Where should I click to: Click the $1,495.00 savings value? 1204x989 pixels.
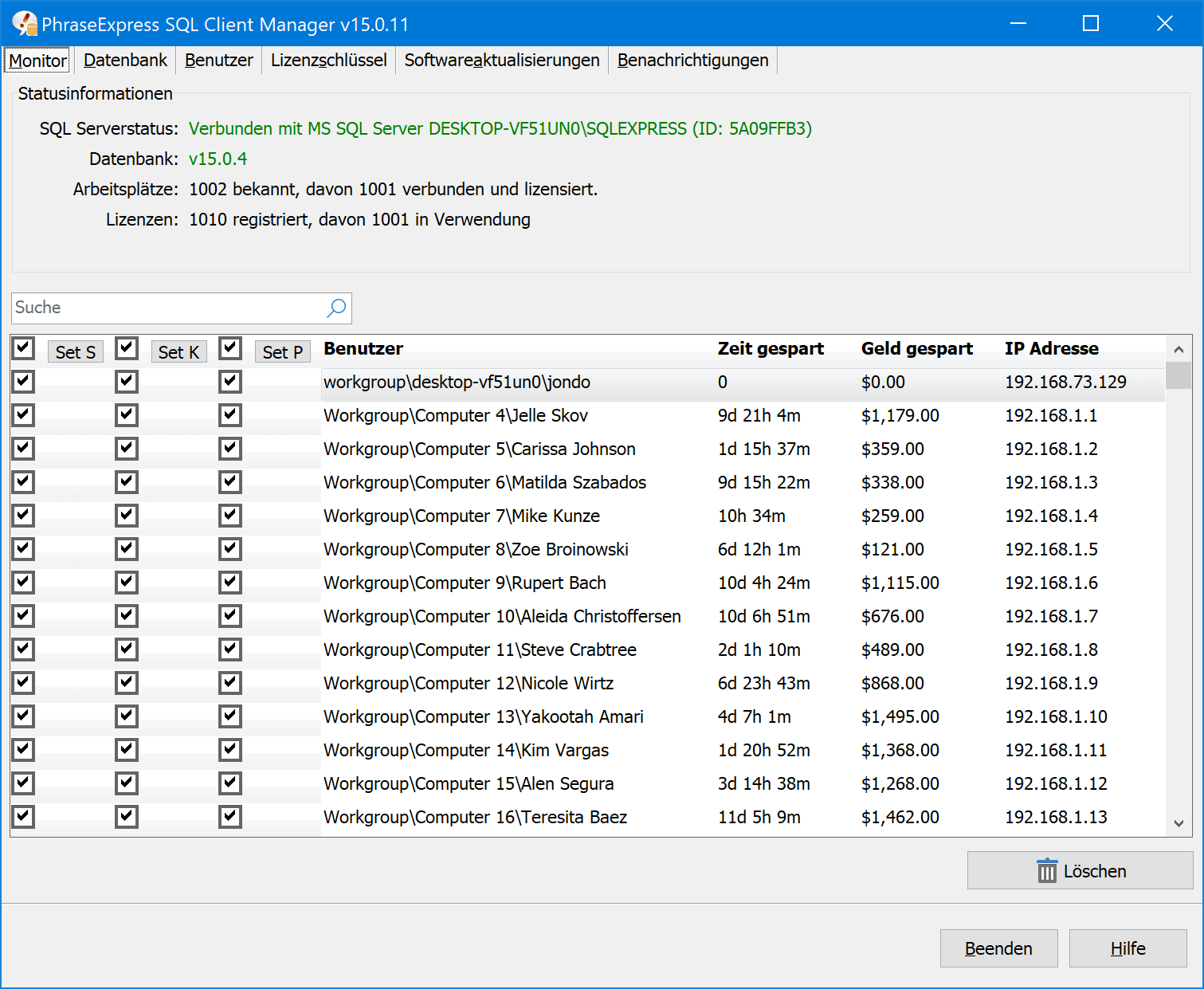coord(900,716)
